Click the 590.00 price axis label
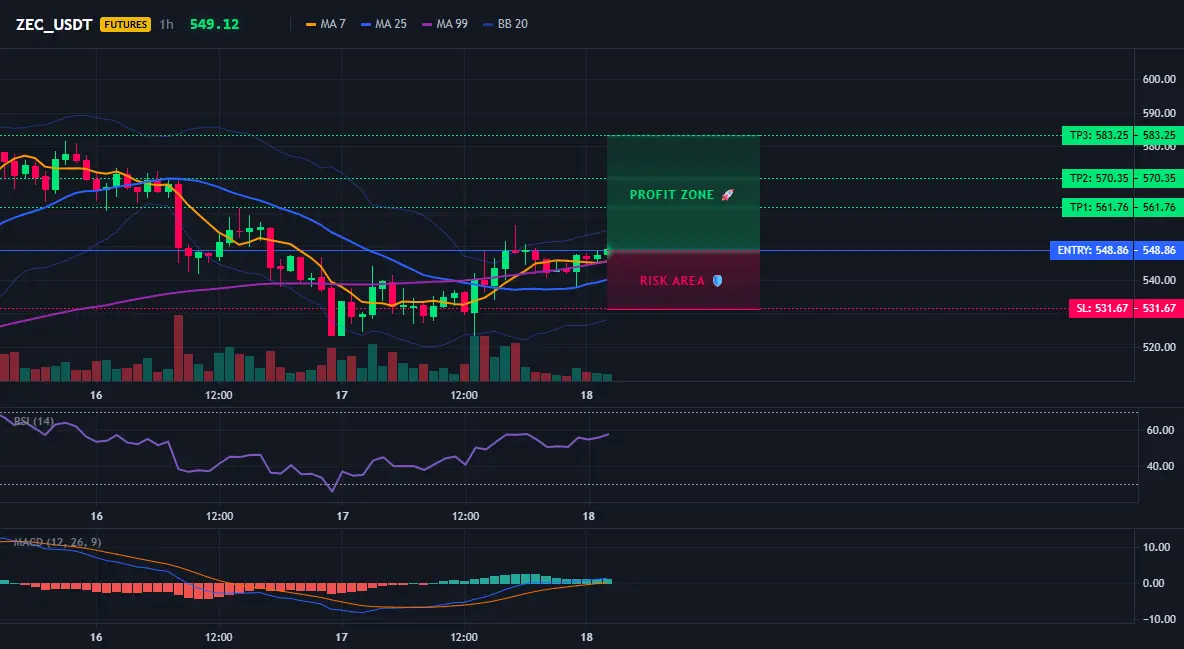This screenshot has height=649, width=1184. tap(1159, 113)
